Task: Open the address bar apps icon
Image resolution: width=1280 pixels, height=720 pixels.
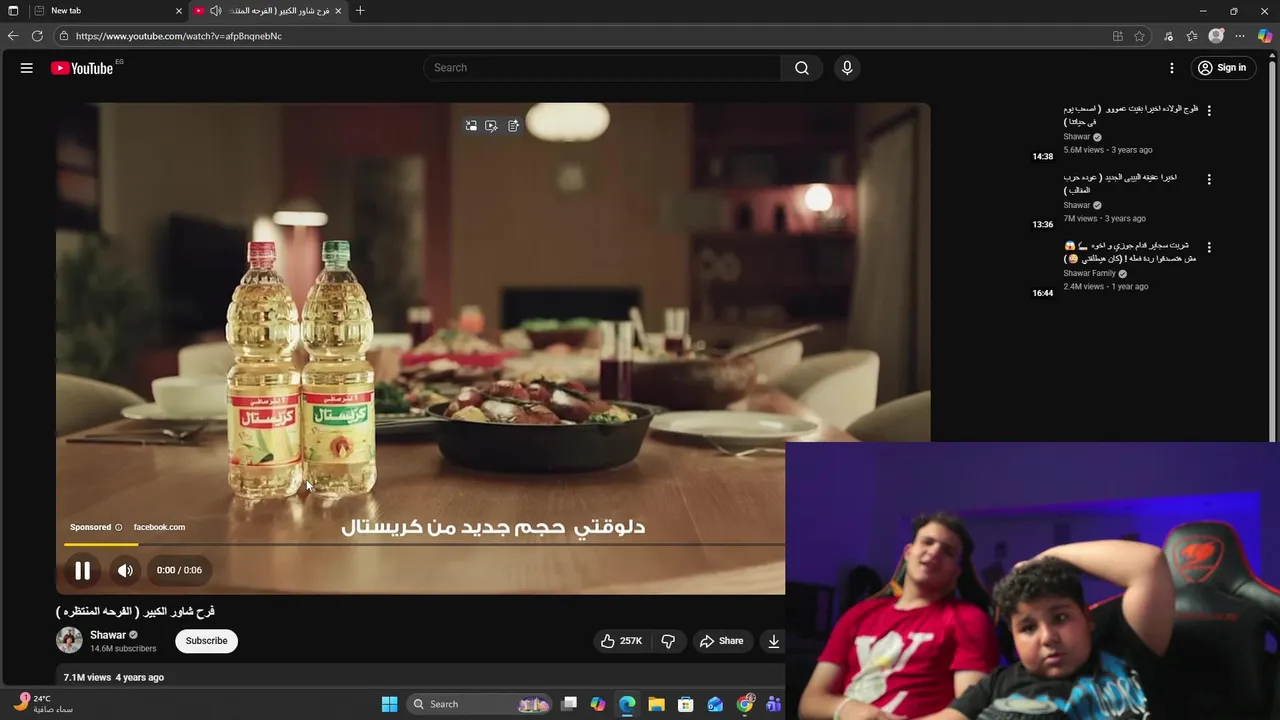Action: [x=1118, y=36]
